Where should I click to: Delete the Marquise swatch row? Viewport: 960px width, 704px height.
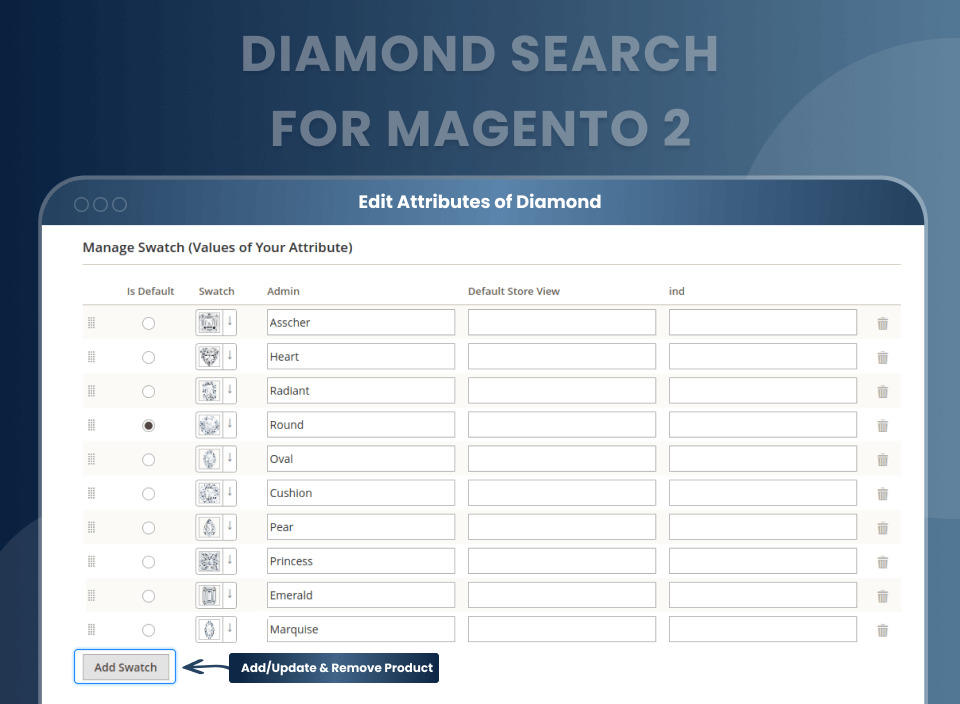[x=882, y=630]
